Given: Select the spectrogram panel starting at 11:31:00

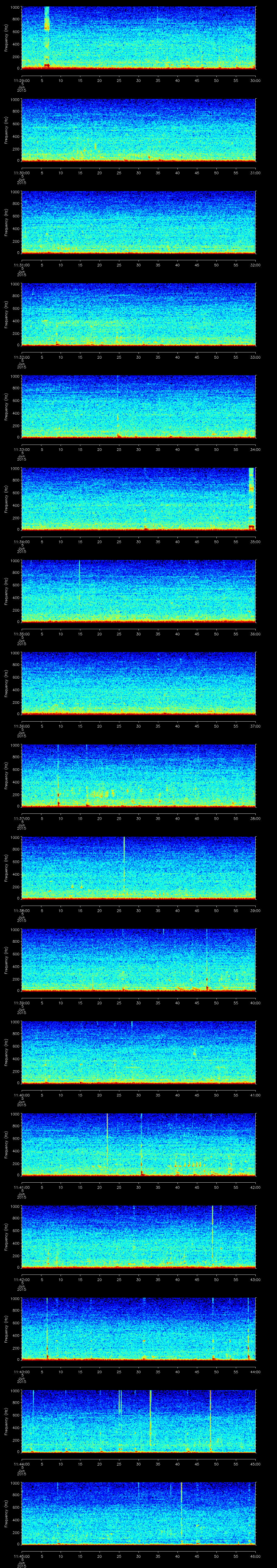Looking at the screenshot, I should (x=139, y=222).
